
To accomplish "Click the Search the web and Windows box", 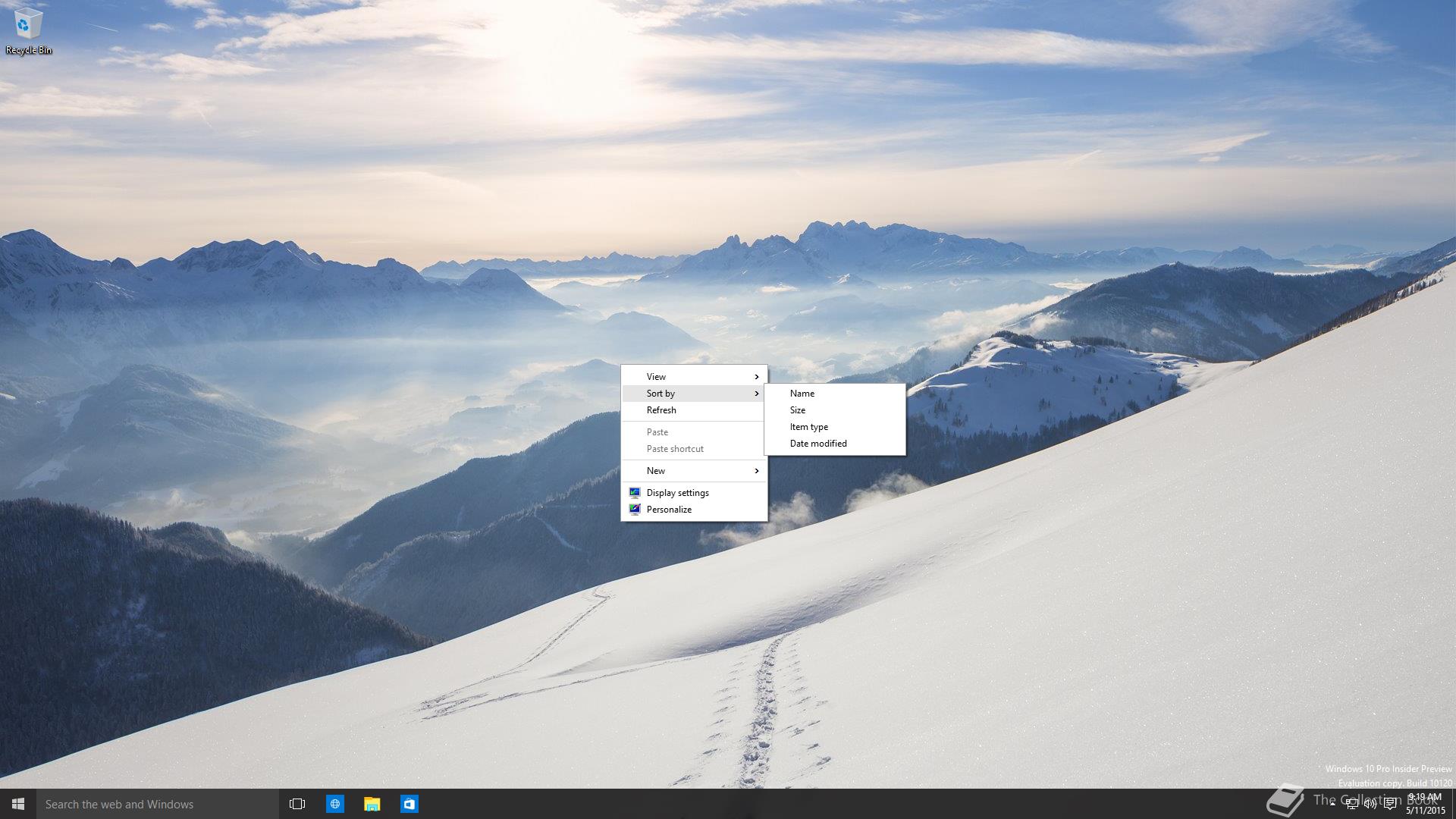I will point(158,804).
